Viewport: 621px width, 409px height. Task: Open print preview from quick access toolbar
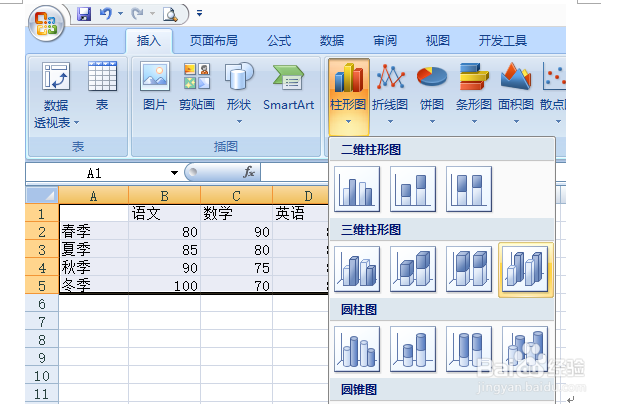coord(170,14)
